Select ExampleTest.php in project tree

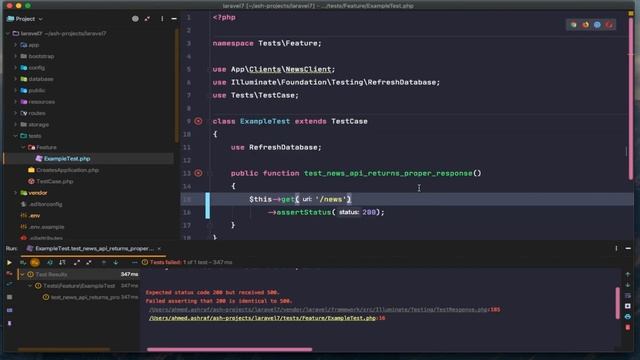(67, 158)
